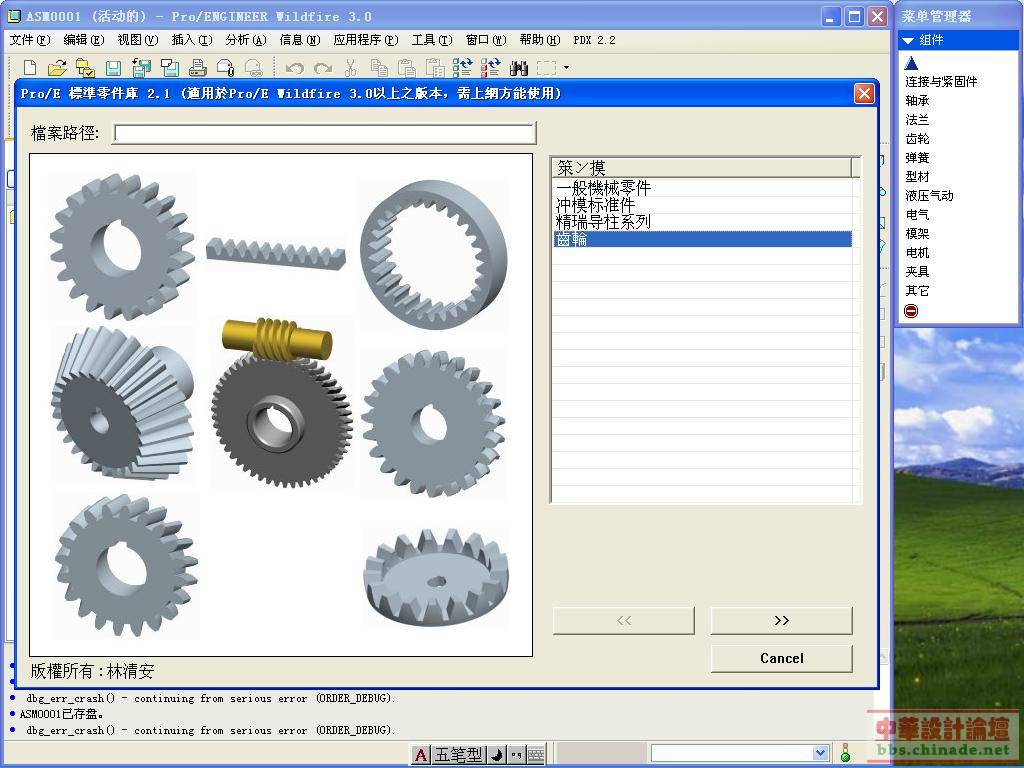Click the Set Working Directory folder icon

point(85,67)
